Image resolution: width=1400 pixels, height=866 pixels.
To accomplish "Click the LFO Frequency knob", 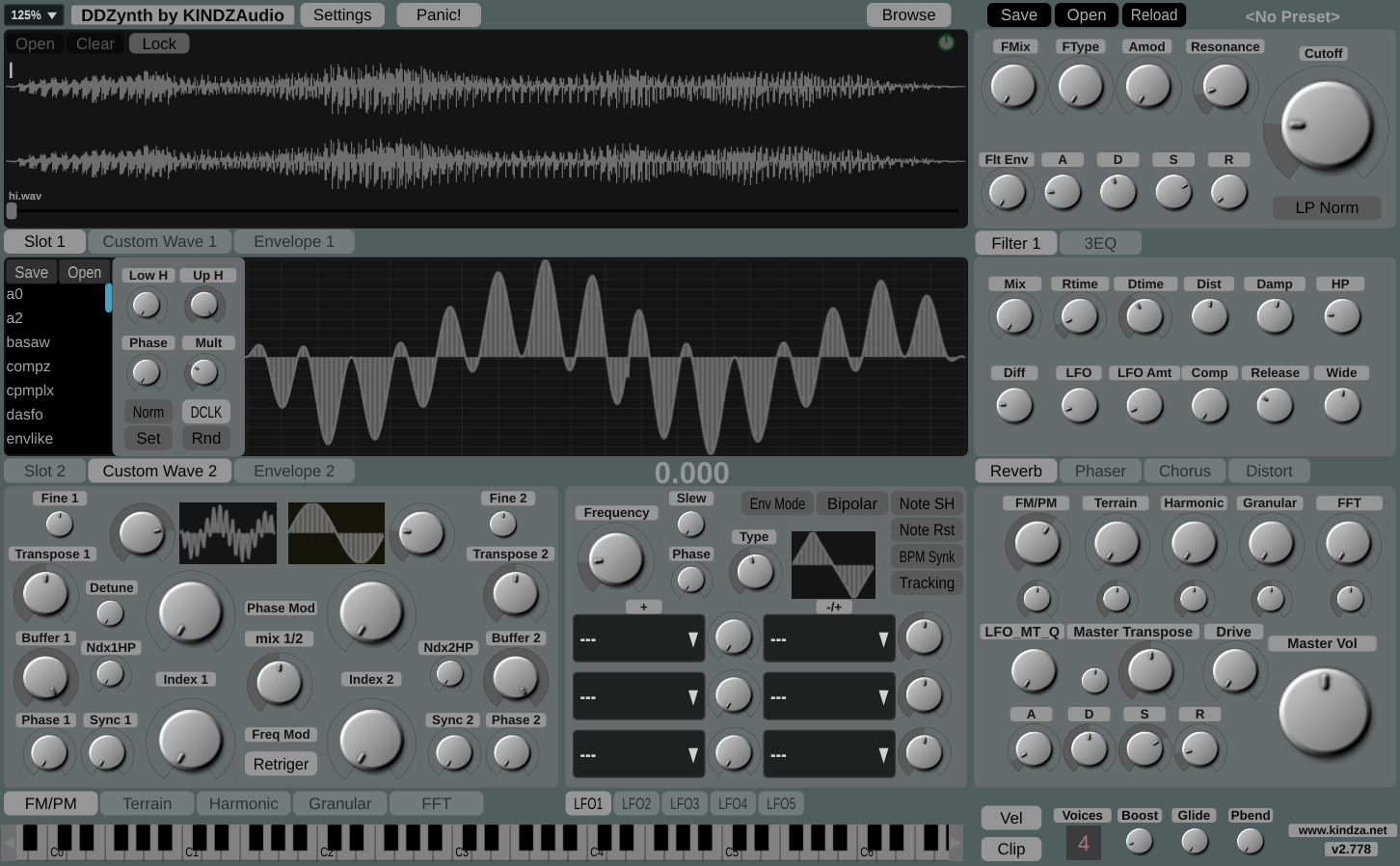I will pyautogui.click(x=615, y=557).
